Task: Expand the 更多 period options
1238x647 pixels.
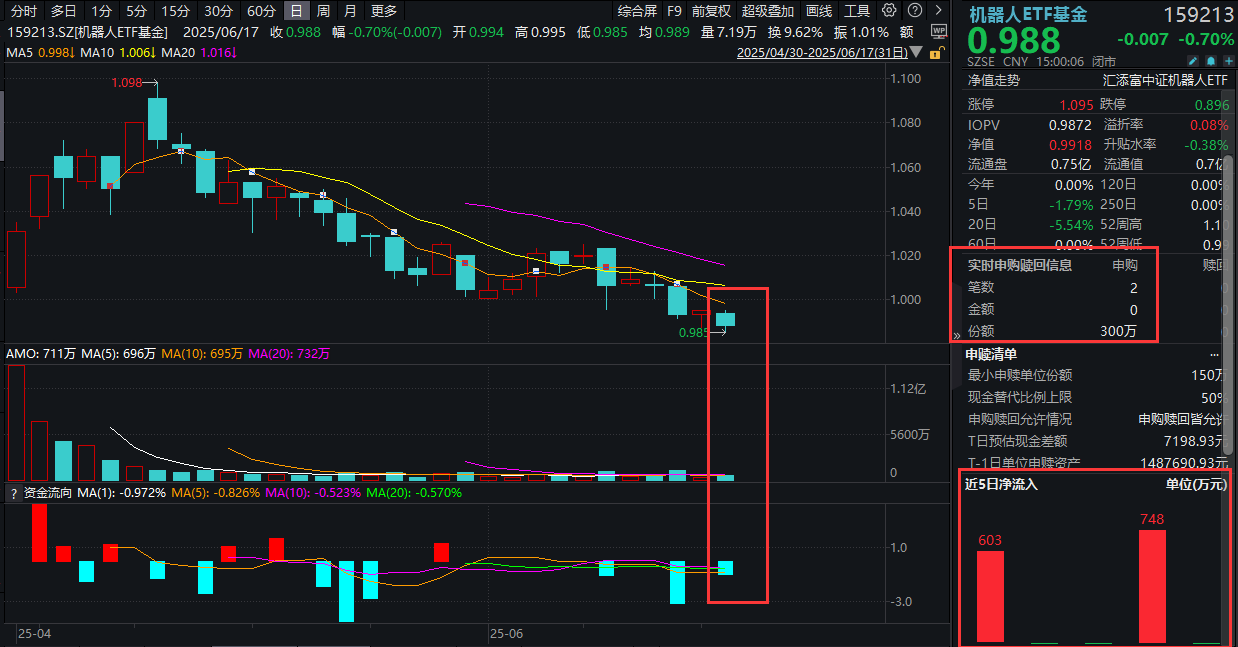Action: tap(383, 11)
